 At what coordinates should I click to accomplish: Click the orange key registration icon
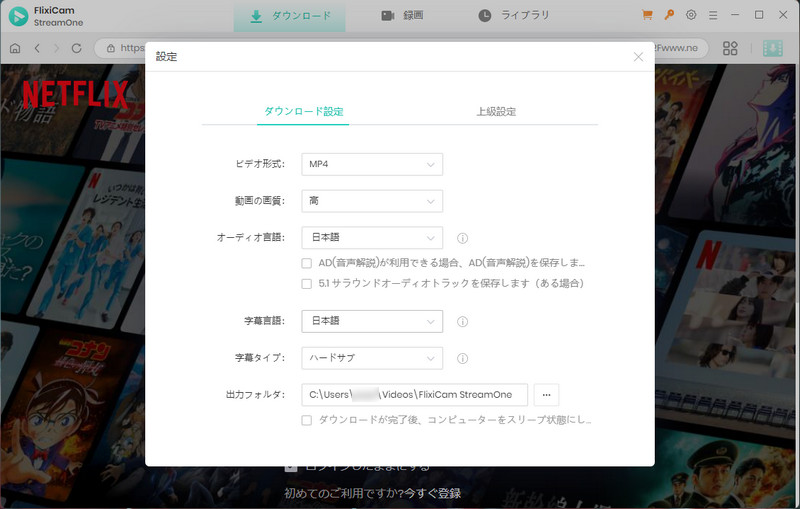pos(669,15)
